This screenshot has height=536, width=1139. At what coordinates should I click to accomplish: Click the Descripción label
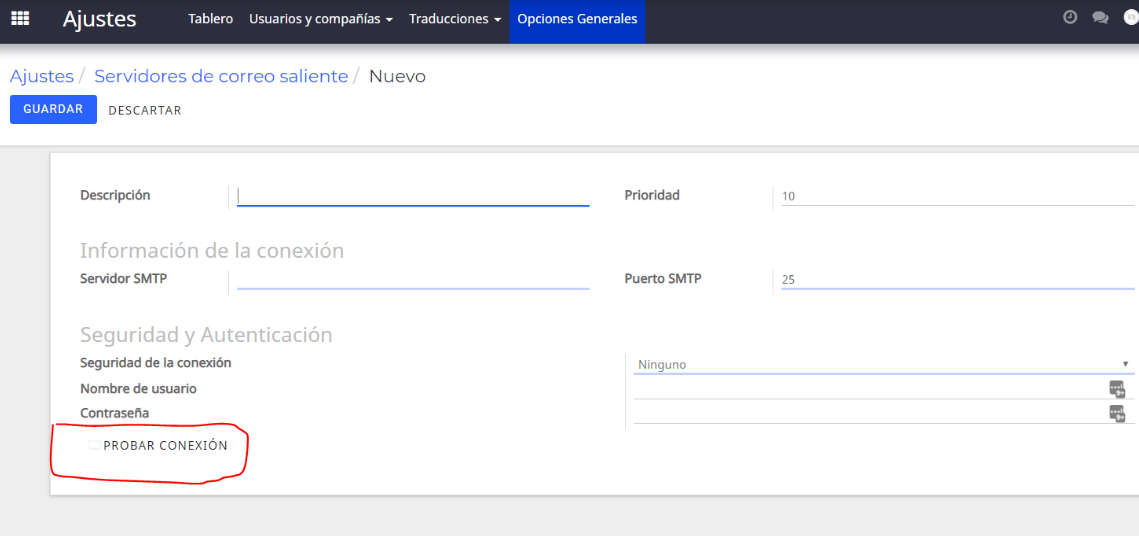[115, 195]
